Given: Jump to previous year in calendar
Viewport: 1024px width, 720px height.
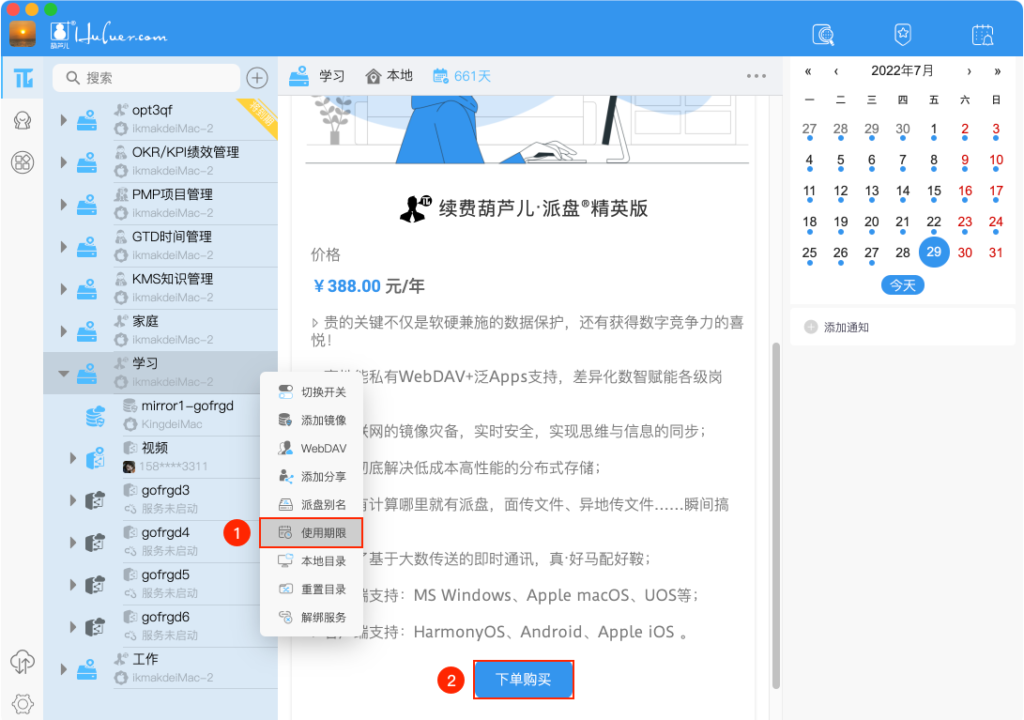Looking at the screenshot, I should click(x=808, y=71).
